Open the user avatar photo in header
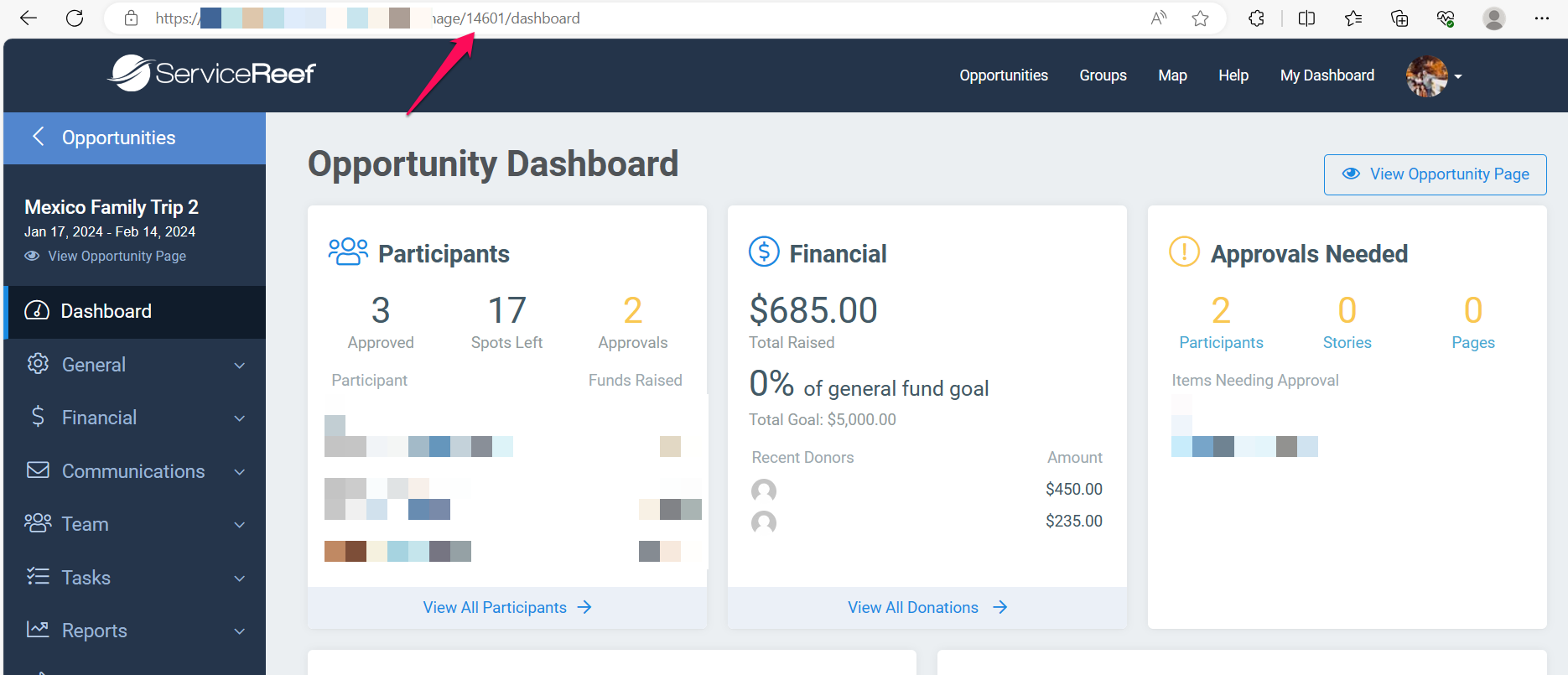The width and height of the screenshot is (1568, 675). [x=1427, y=75]
